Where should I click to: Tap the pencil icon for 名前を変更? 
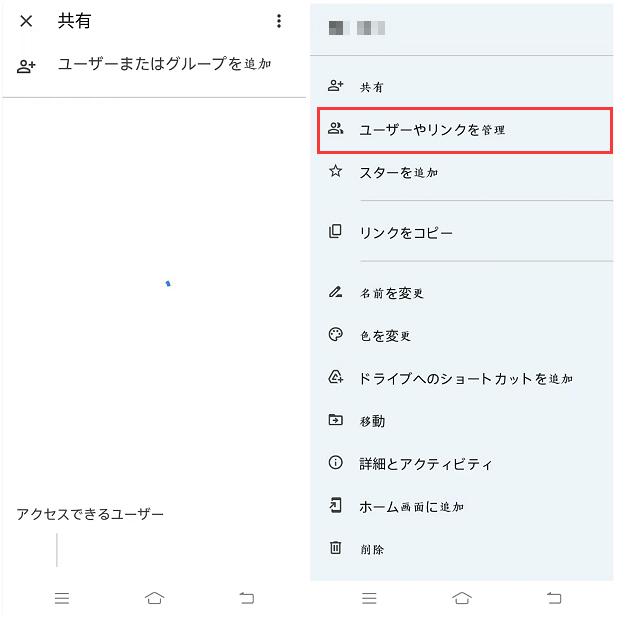pos(336,293)
